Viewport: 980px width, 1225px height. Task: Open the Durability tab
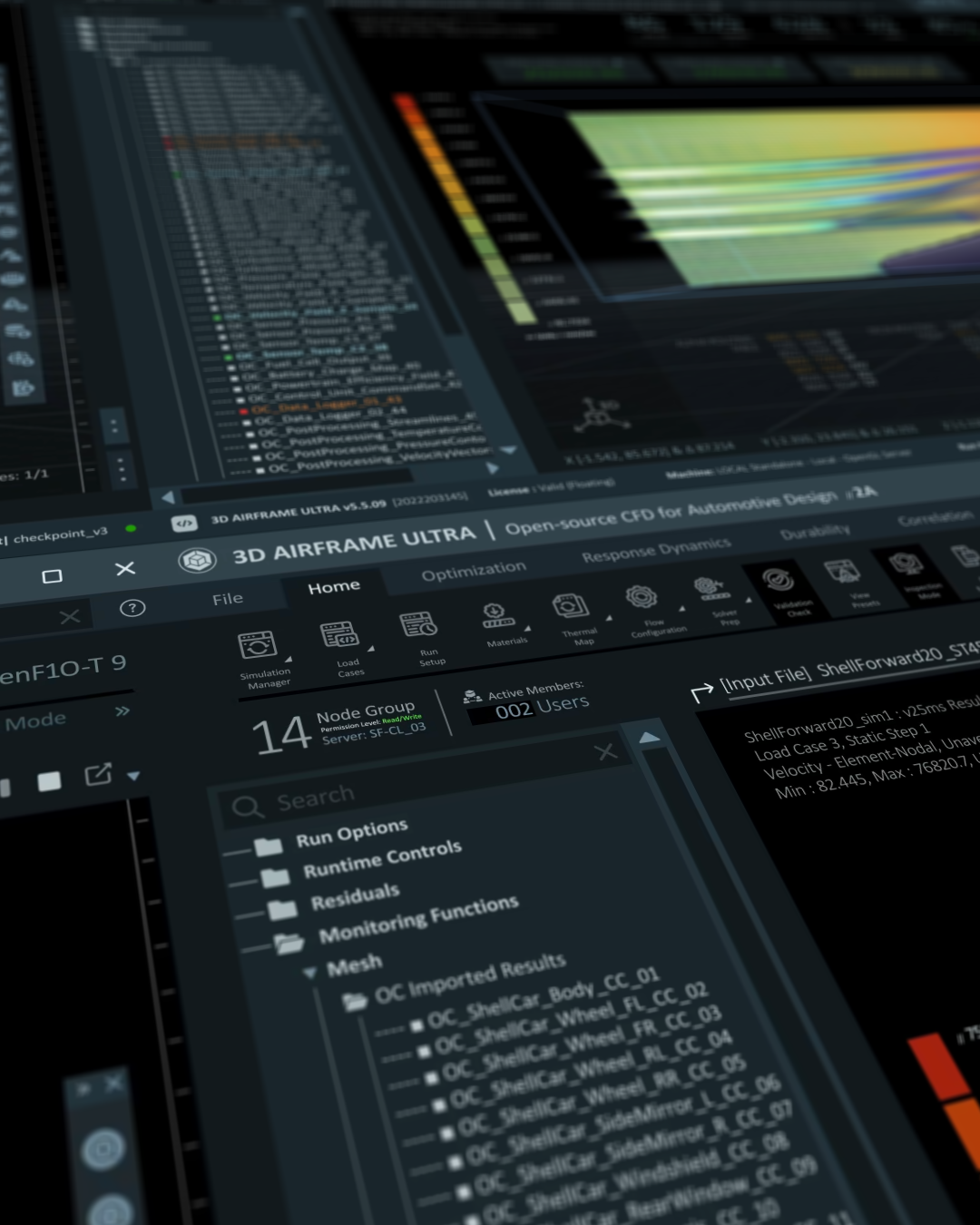click(815, 531)
